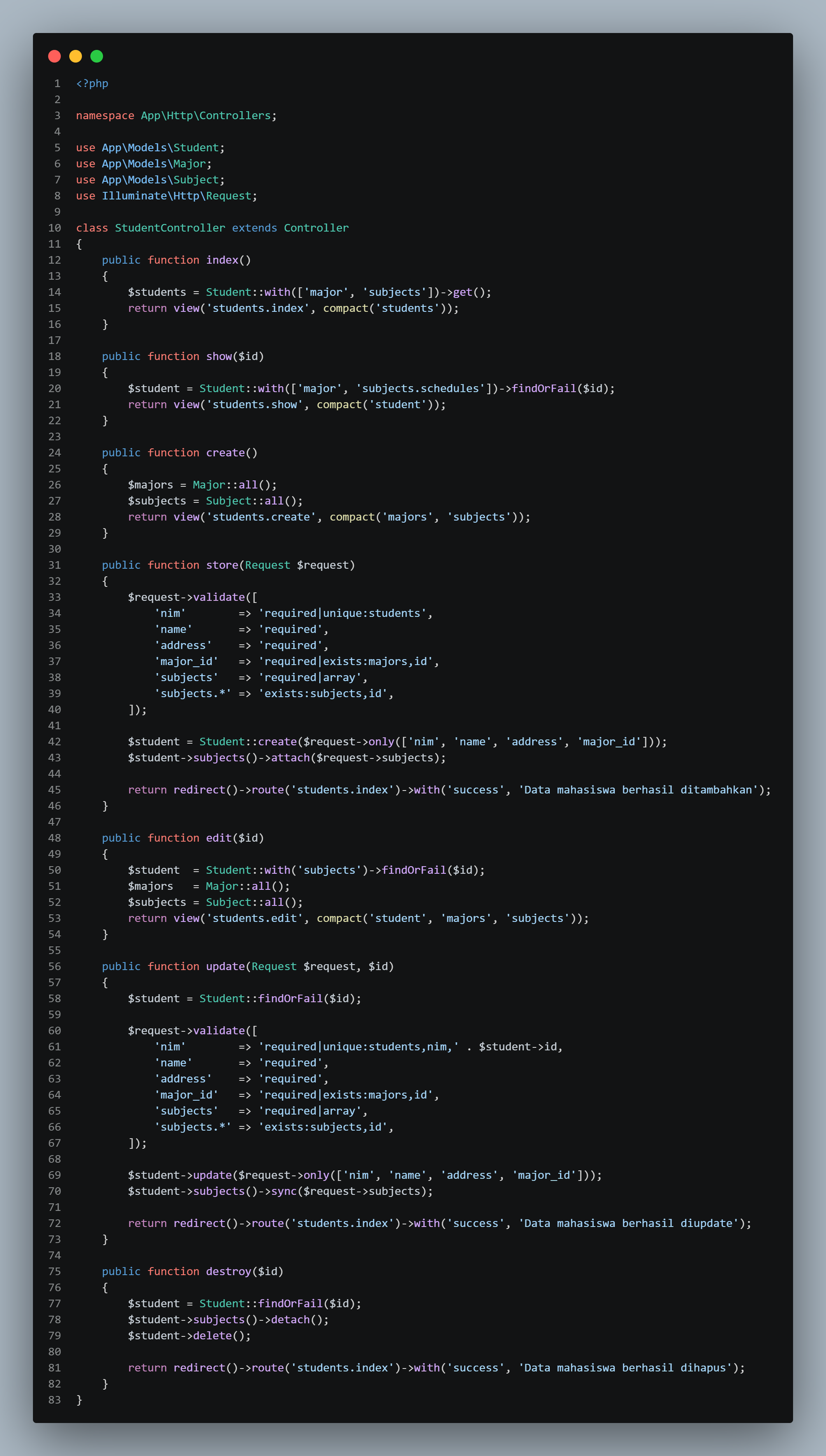Click '$student->id' on line 61
The image size is (826, 1456).
pyautogui.click(x=518, y=1047)
